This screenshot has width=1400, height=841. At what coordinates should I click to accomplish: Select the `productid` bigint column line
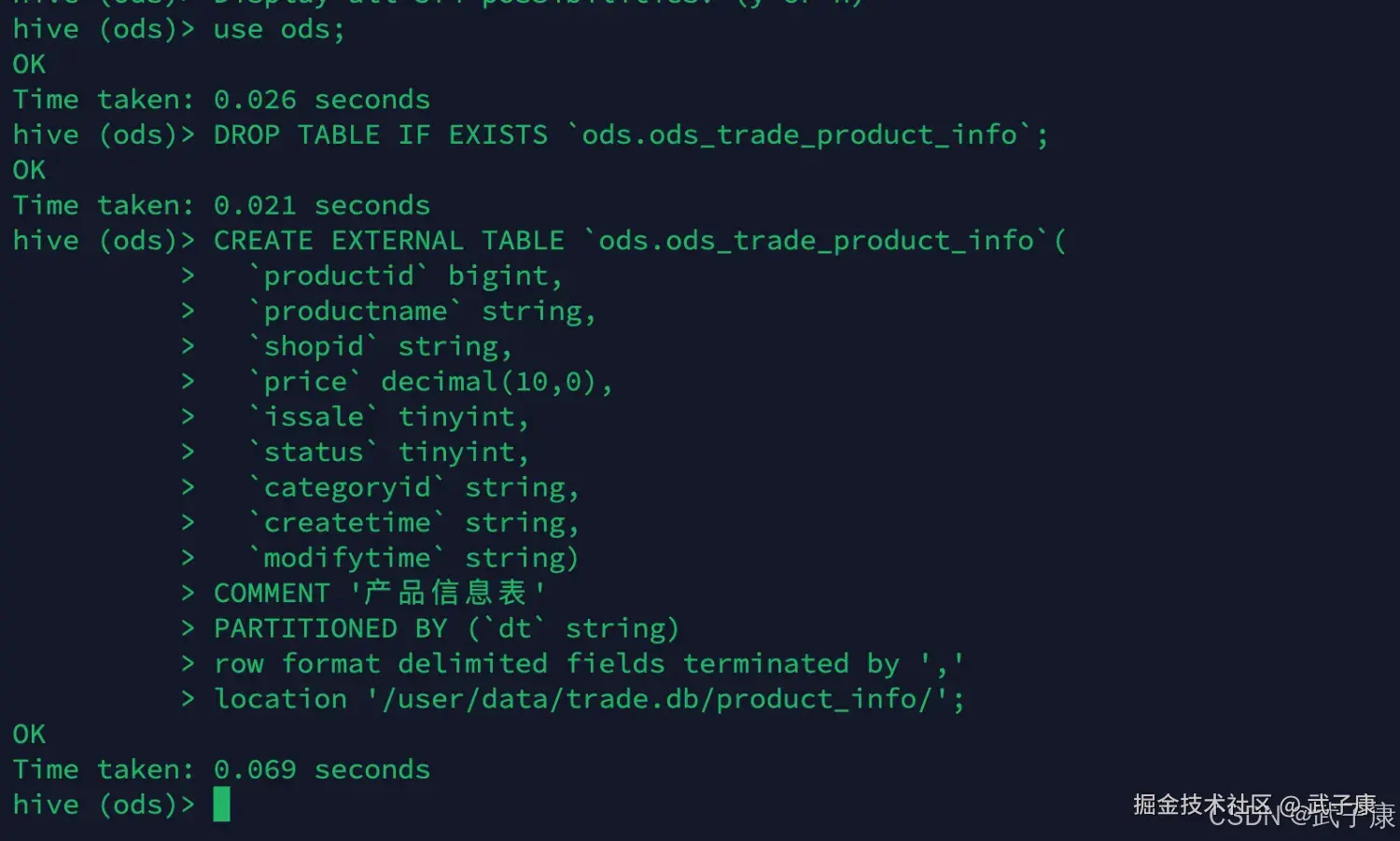405,276
